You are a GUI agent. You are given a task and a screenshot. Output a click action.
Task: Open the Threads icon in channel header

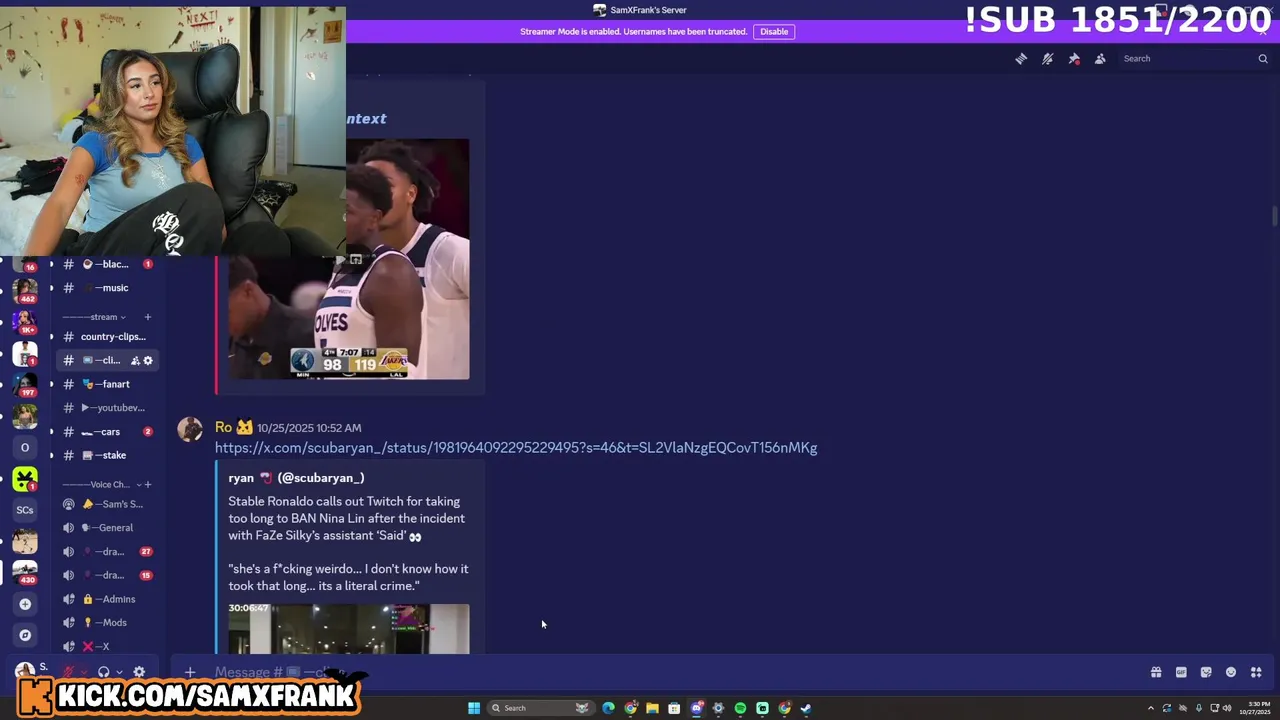1021,59
